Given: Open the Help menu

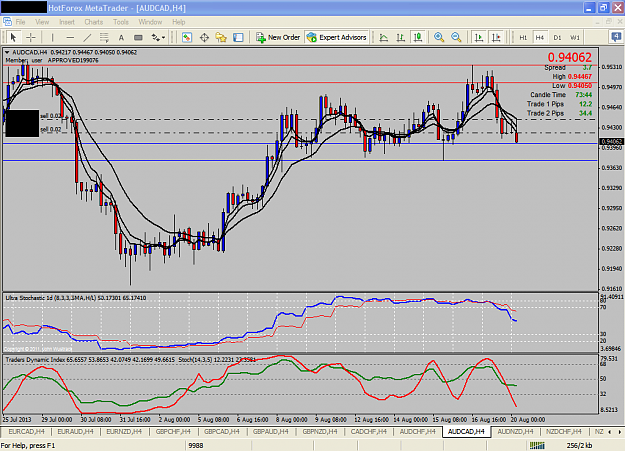Looking at the screenshot, I should click(x=179, y=22).
